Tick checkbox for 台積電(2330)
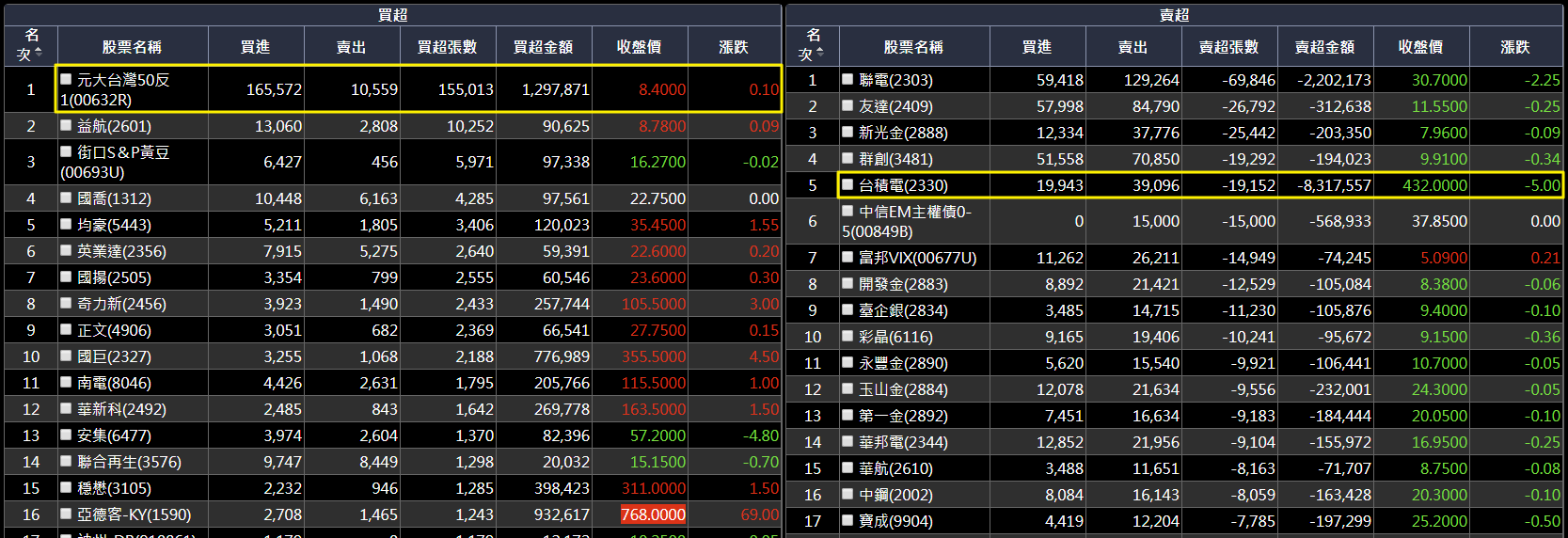The height and width of the screenshot is (538, 1568). click(x=847, y=184)
